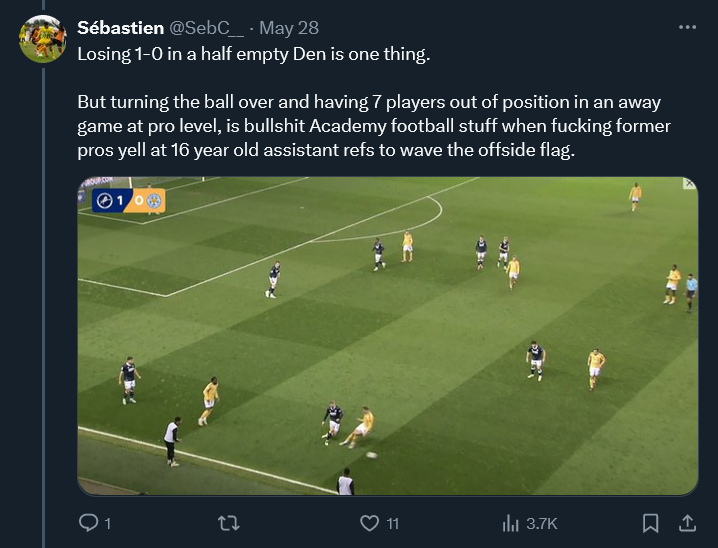Screen dimensions: 718x548
Task: Click the reply speech bubble icon
Action: click(x=88, y=523)
